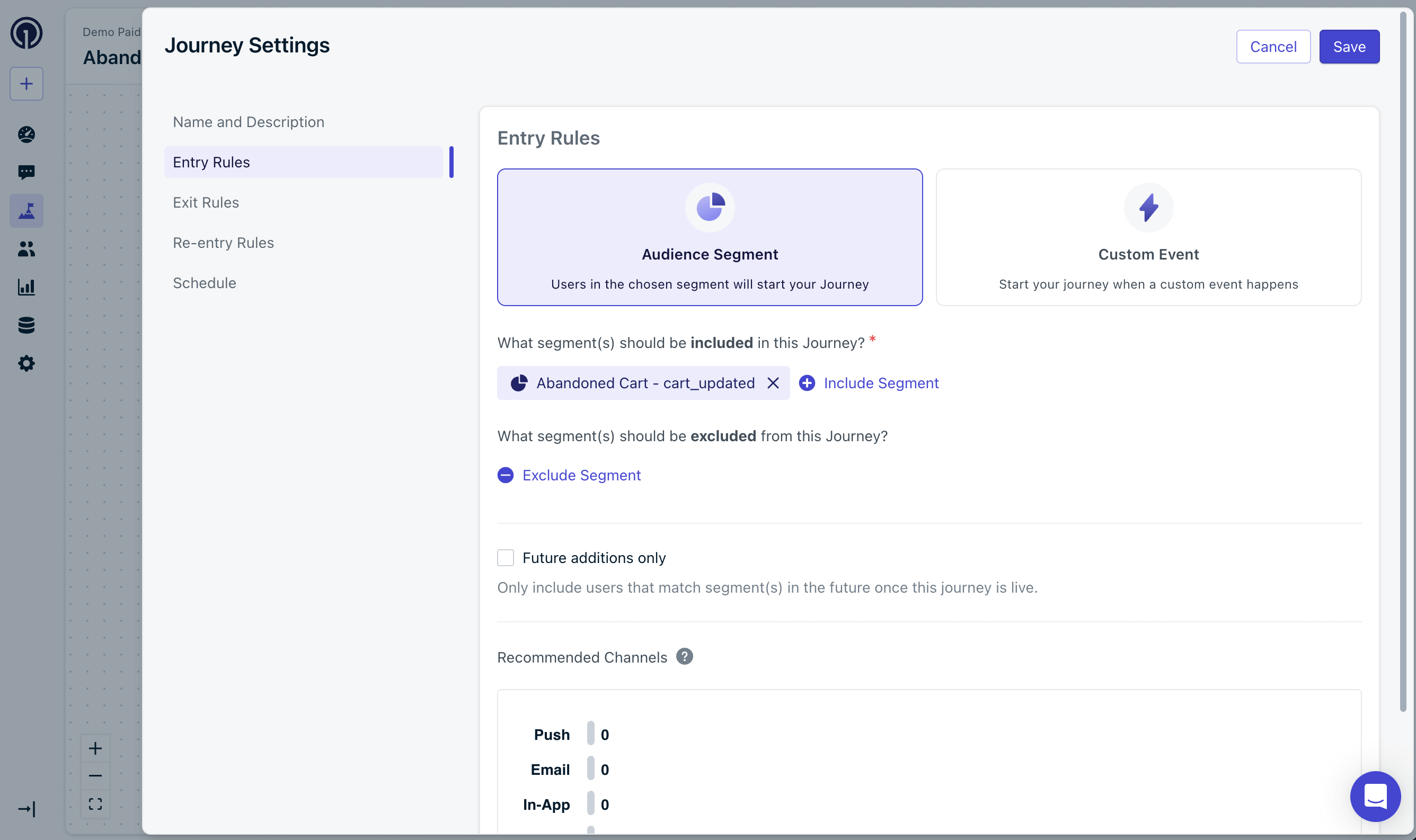Click the Messages chat bubble sidebar icon
Viewport: 1416px width, 840px height.
(26, 172)
